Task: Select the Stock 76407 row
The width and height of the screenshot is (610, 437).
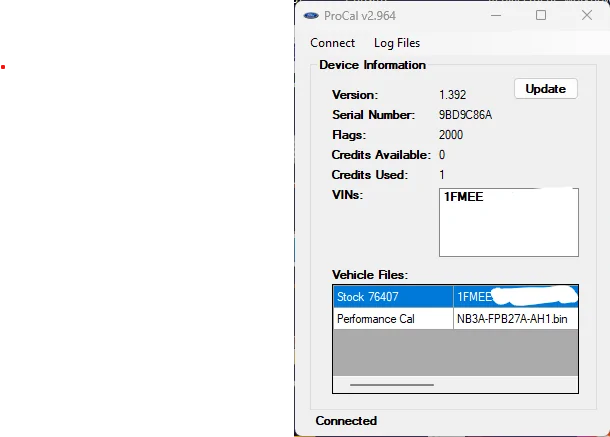Action: [455, 297]
